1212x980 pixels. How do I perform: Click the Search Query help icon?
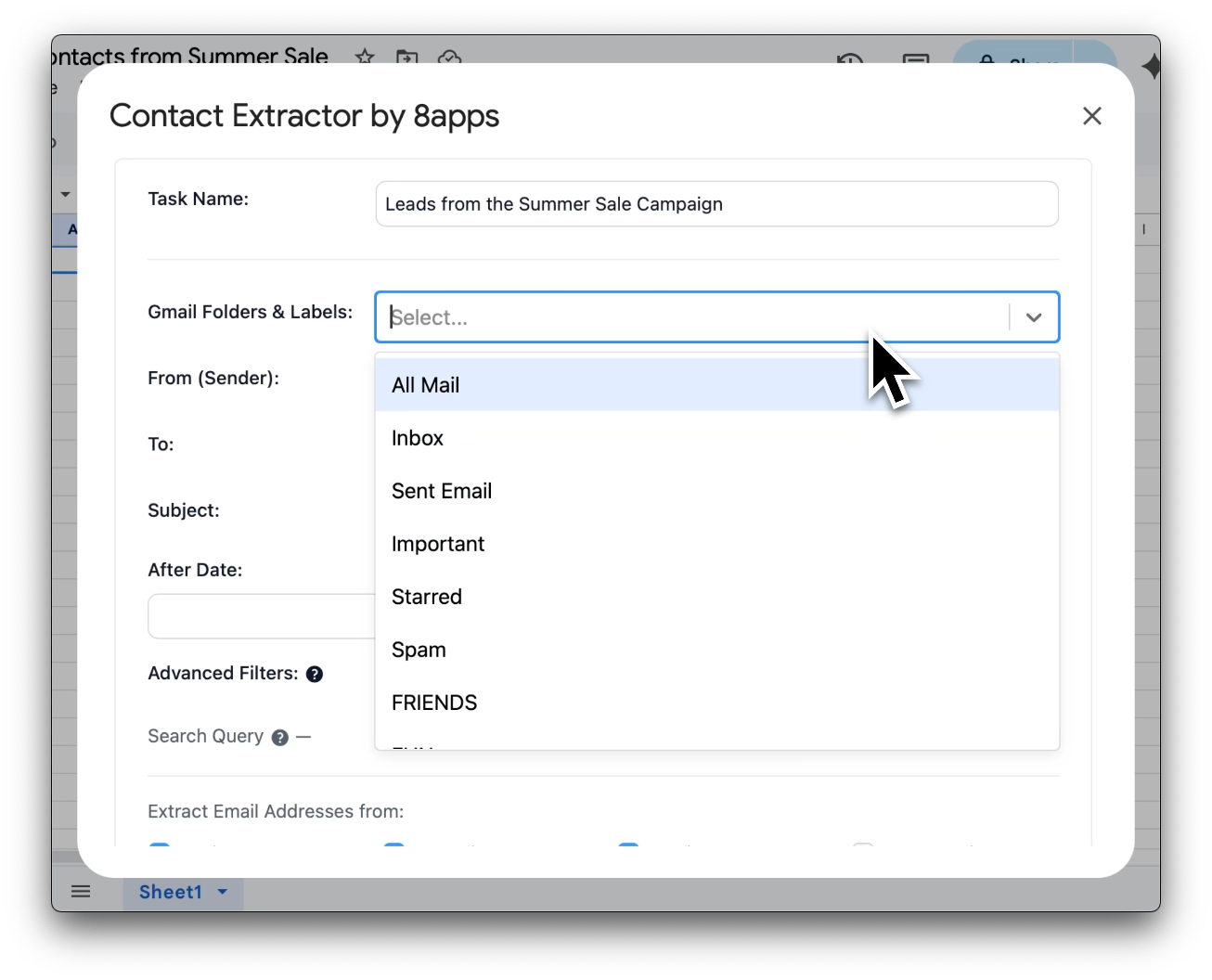tap(279, 738)
